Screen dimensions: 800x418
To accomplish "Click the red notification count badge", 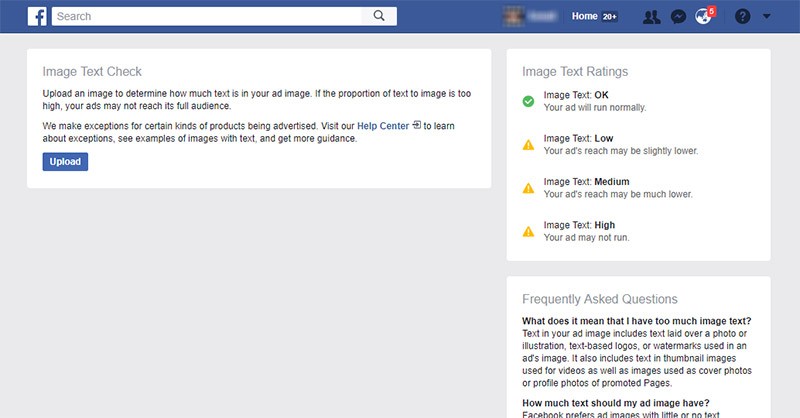I will click(711, 11).
